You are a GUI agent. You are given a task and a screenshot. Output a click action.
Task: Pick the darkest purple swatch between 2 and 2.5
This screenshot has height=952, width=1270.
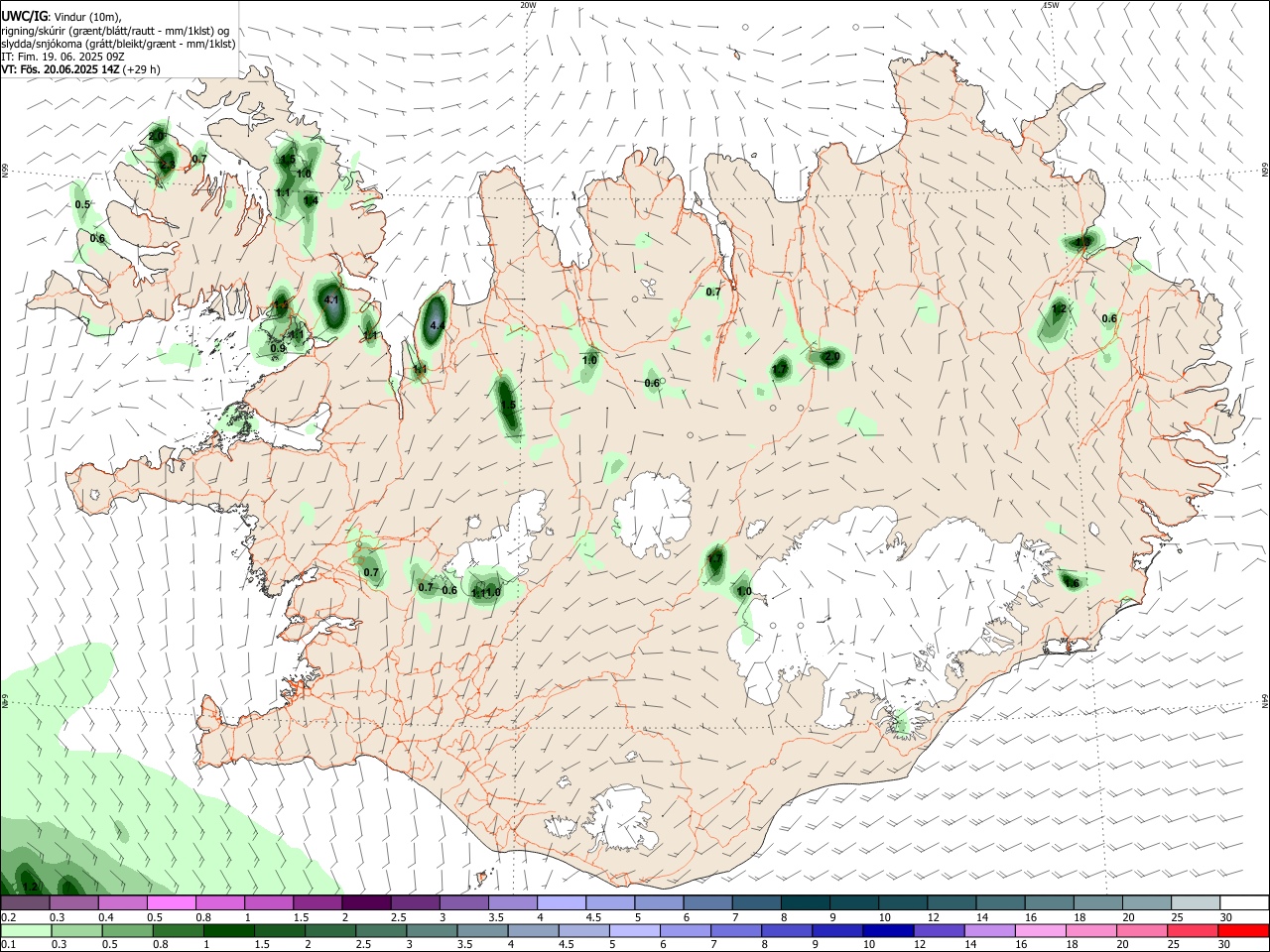(365, 903)
